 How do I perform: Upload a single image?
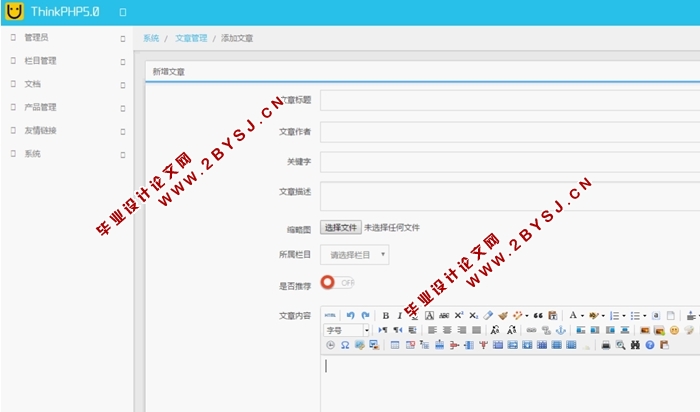[x=645, y=330]
